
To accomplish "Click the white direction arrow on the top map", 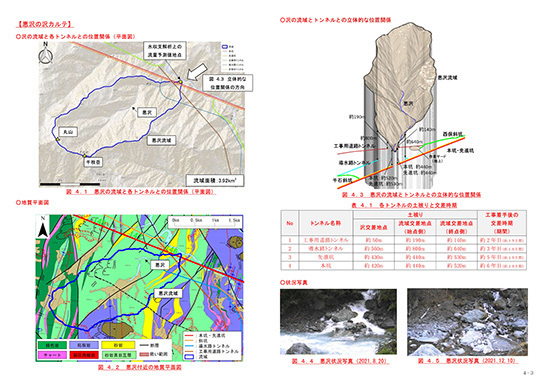I will [196, 72].
